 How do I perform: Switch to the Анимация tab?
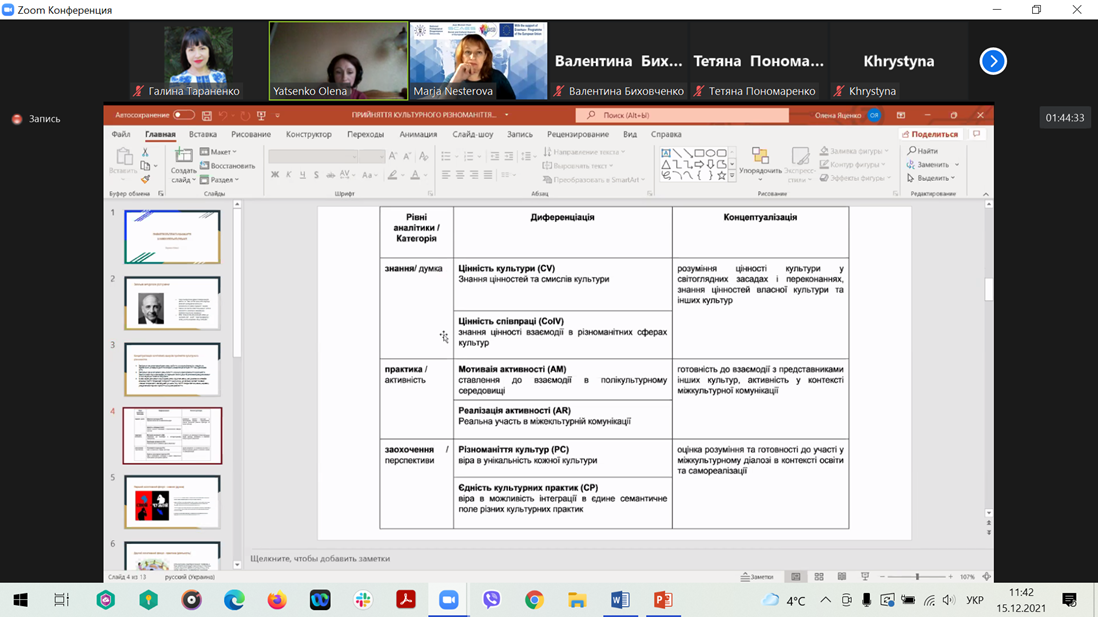[418, 134]
